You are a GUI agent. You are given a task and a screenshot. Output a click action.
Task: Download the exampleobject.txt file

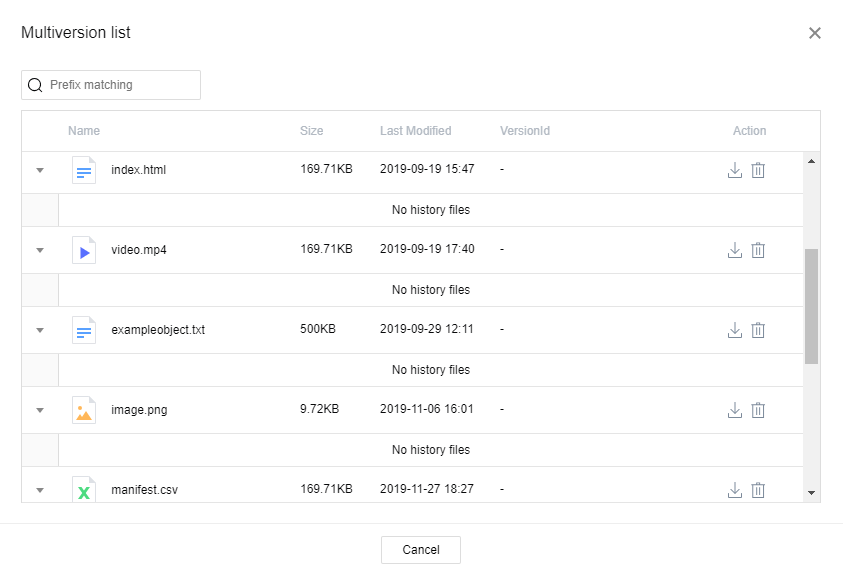tap(734, 330)
